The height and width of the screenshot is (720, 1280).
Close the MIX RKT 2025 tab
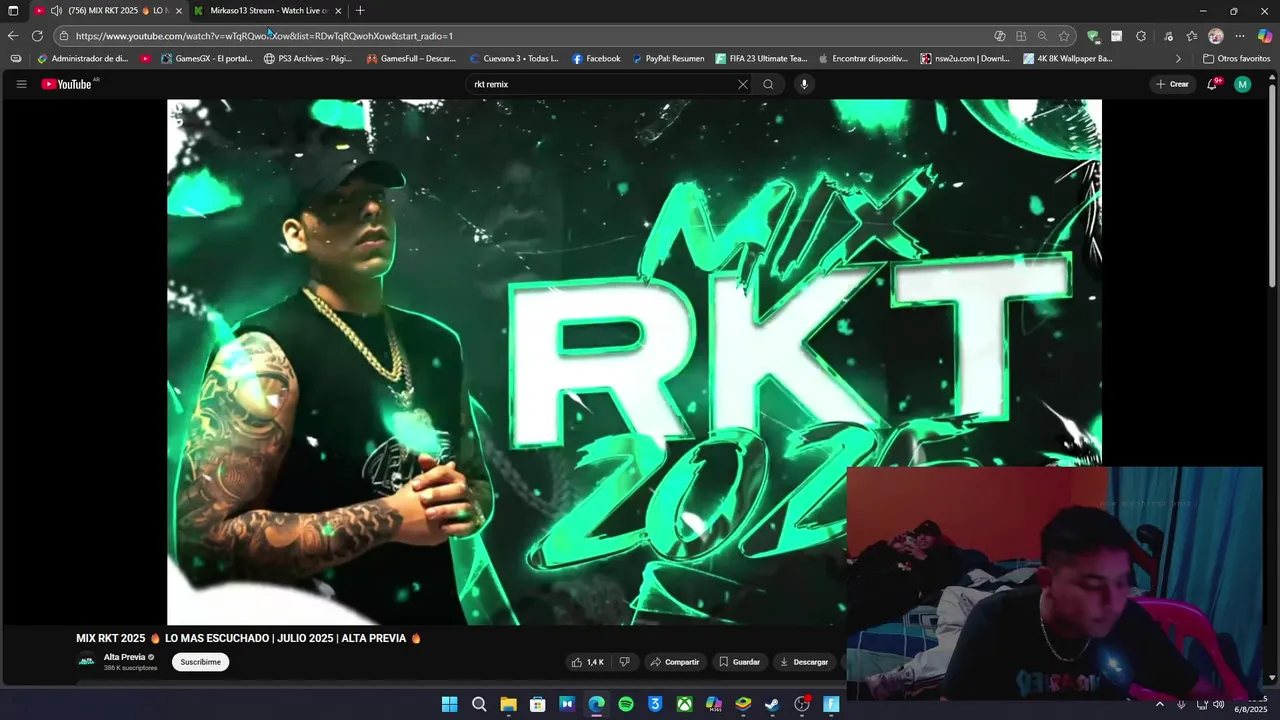point(179,11)
